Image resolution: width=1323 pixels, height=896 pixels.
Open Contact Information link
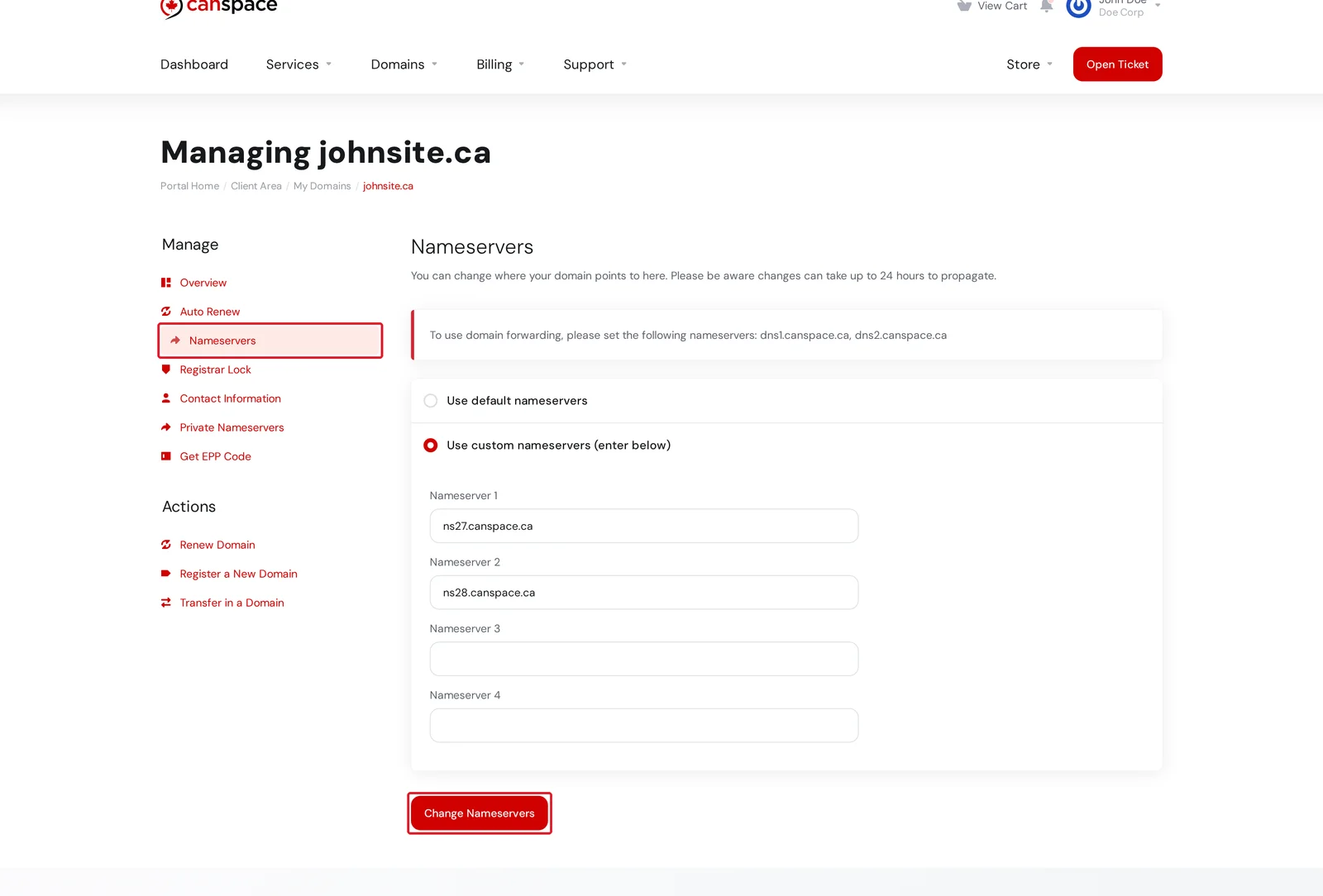click(x=231, y=398)
